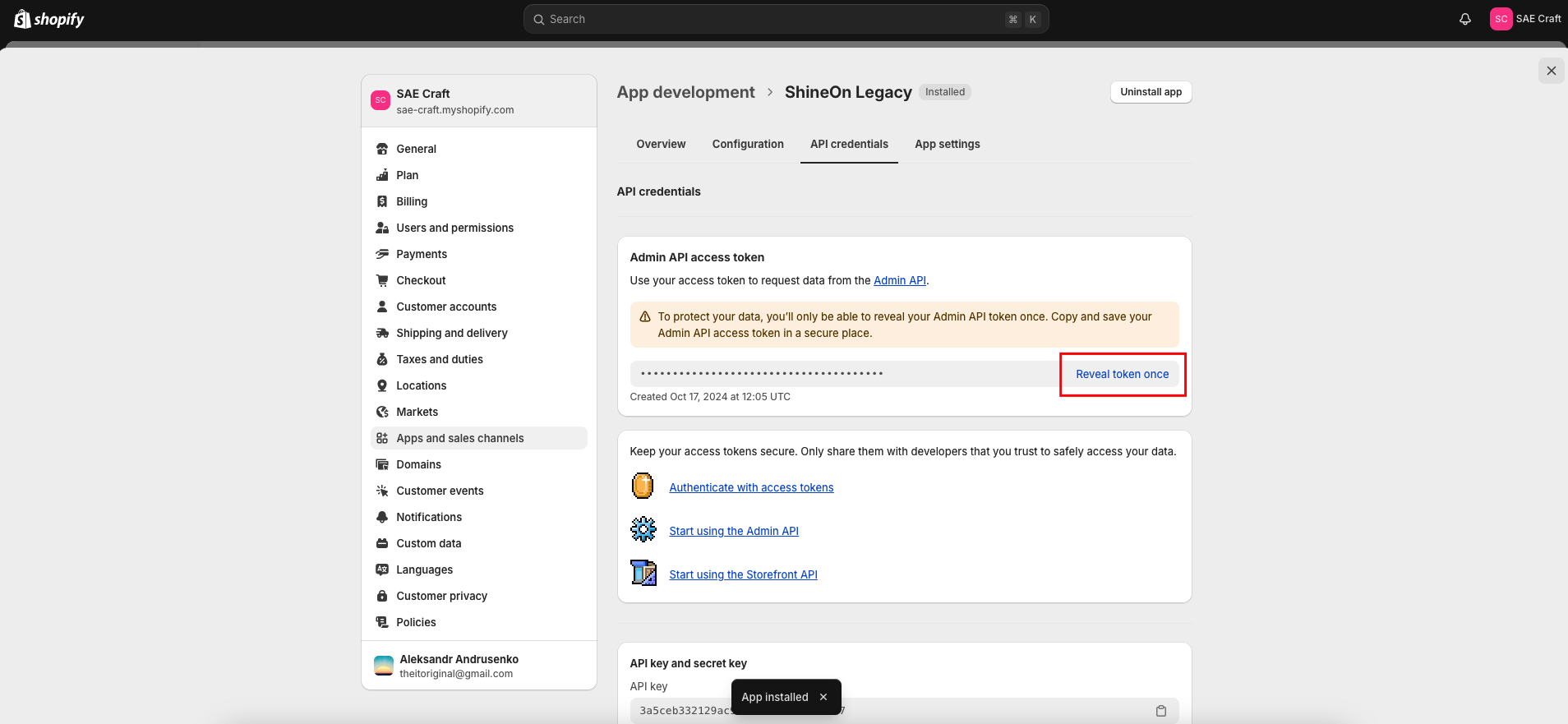The width and height of the screenshot is (1568, 724).
Task: Open the notifications bell icon
Action: [1465, 19]
